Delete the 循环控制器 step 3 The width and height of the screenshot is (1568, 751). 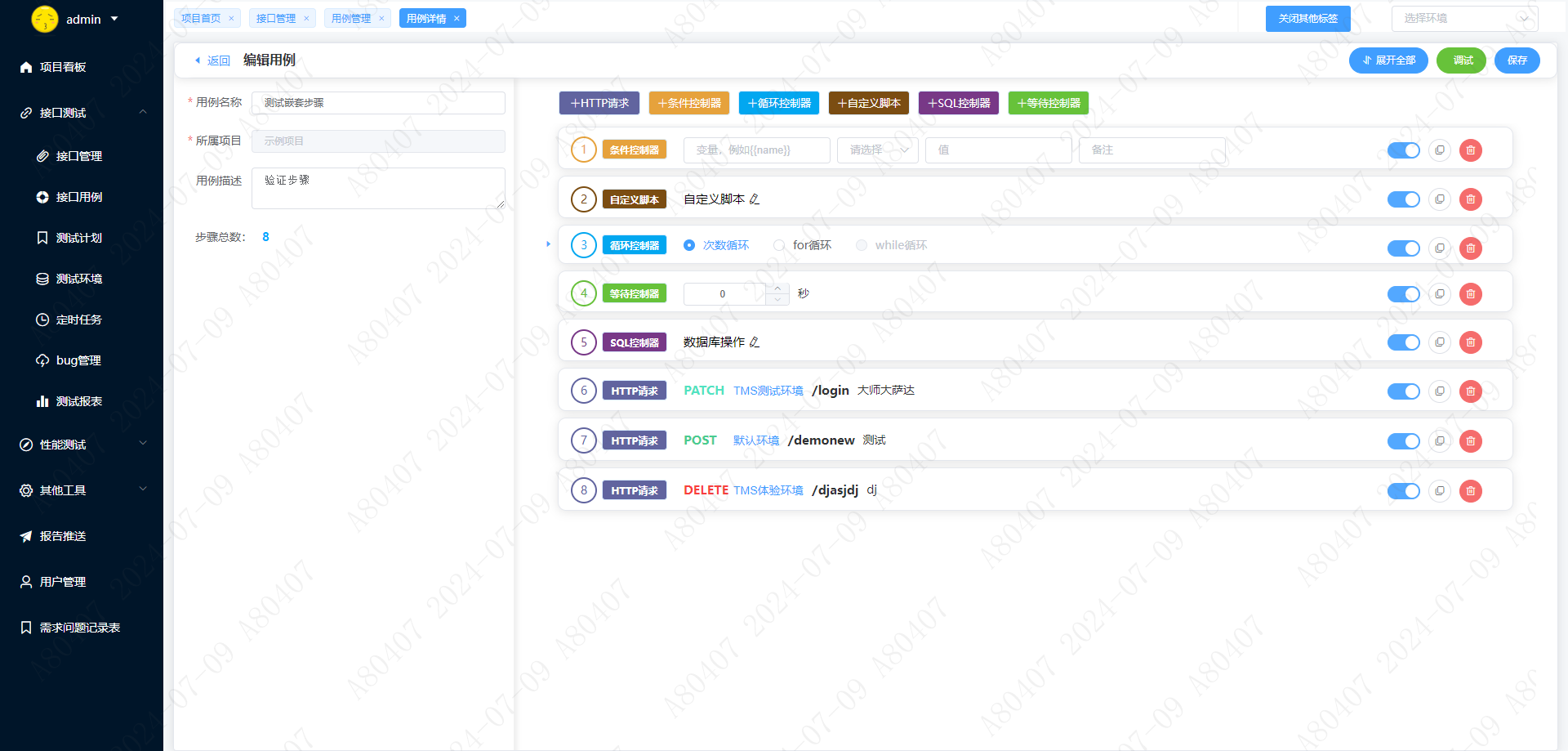tap(1471, 248)
